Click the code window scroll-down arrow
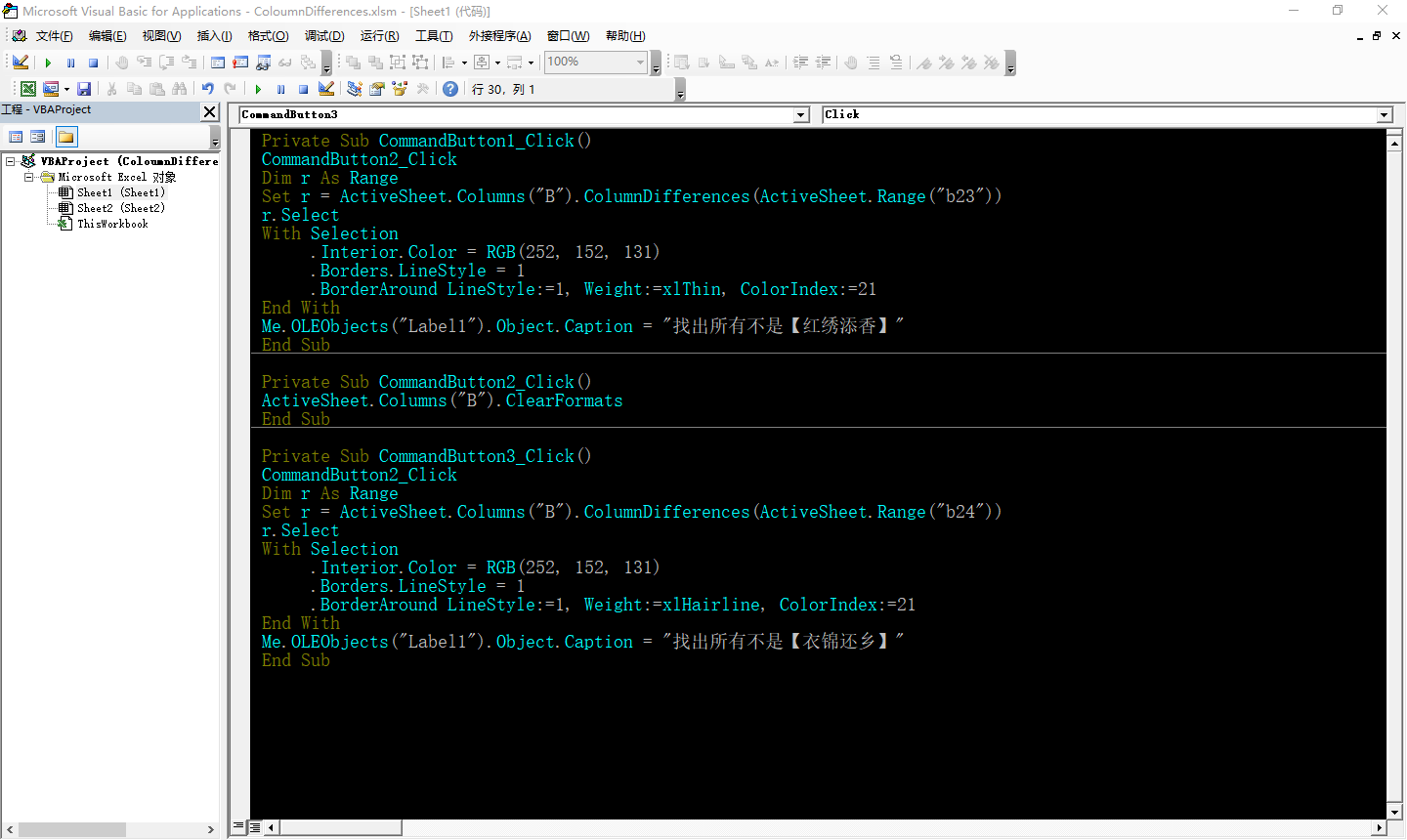Screen dimensions: 1407x840 point(1394,812)
